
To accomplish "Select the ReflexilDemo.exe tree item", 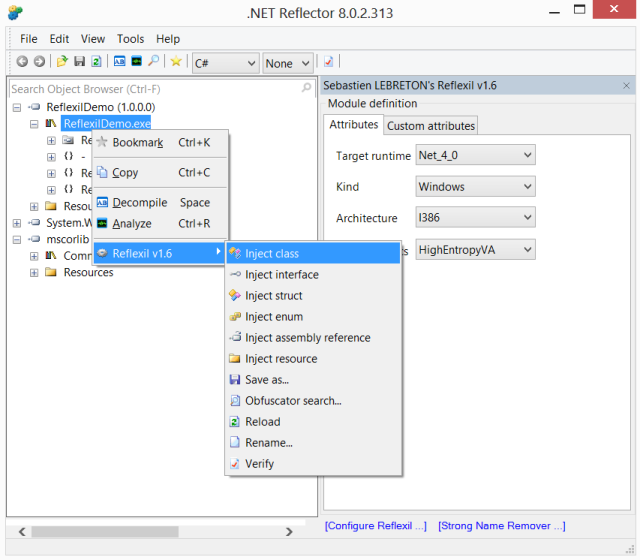I will coord(107,123).
